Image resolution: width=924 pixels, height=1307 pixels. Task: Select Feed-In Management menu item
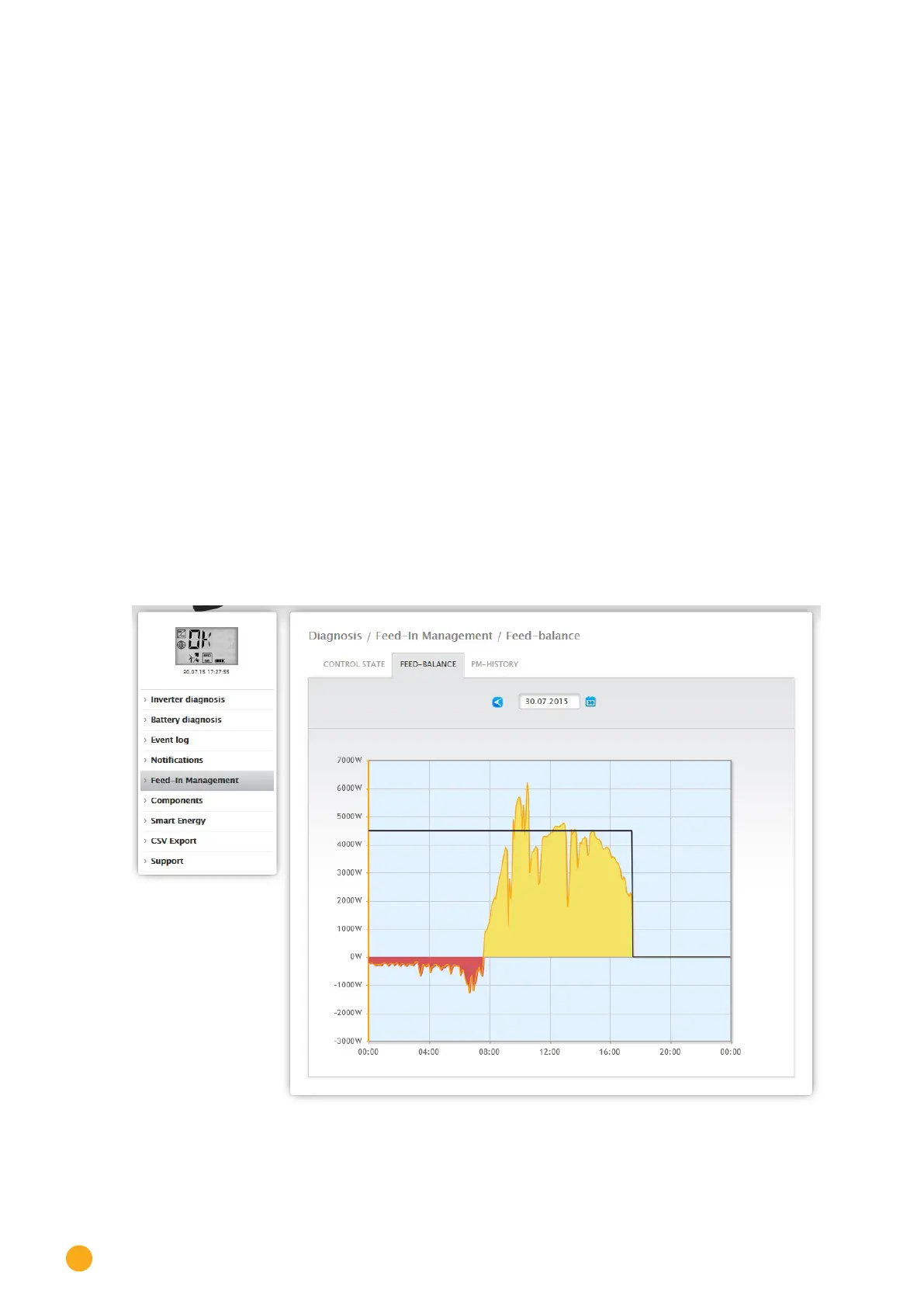coord(207,780)
